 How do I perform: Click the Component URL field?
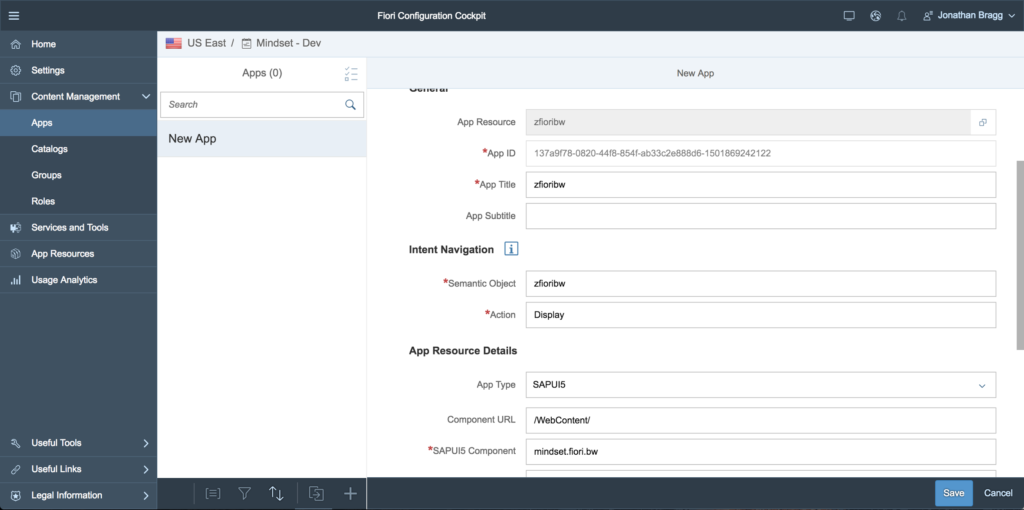click(761, 421)
